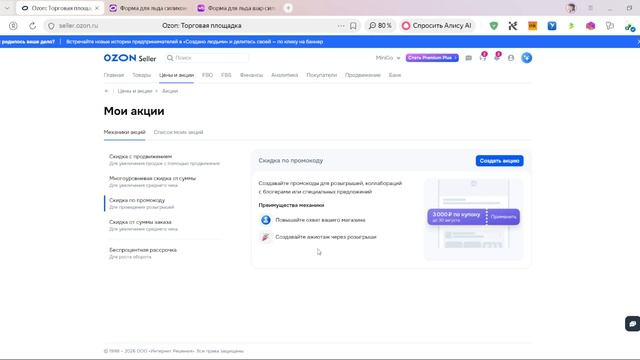640x360 pixels.
Task: Click the site security shield icon in address bar
Action: (x=51, y=26)
